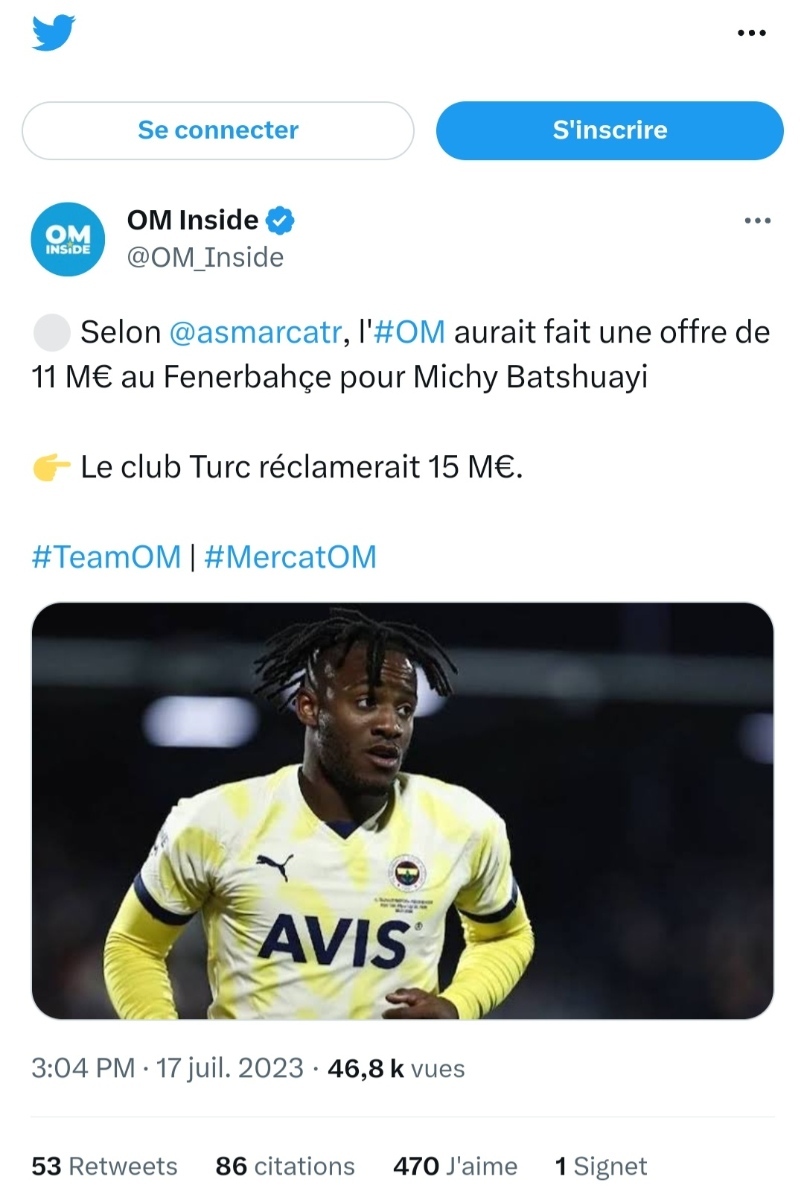Click the pointing hand emoji
804x1200 pixels.
pos(51,468)
